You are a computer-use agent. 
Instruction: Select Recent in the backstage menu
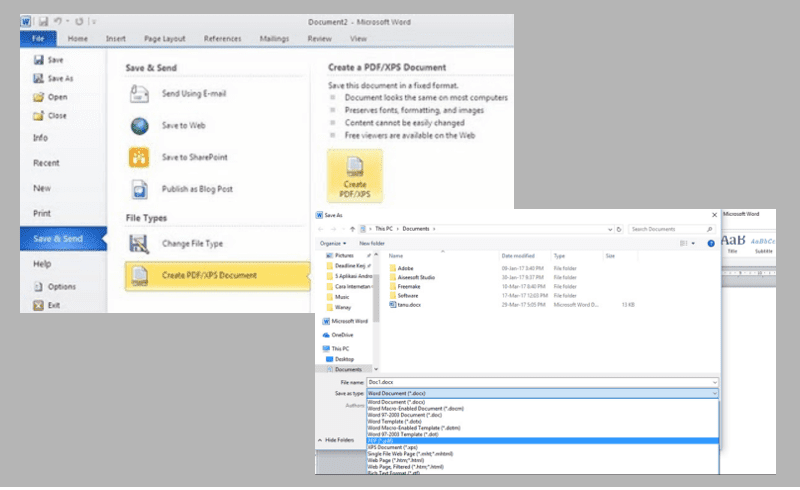coord(46,163)
